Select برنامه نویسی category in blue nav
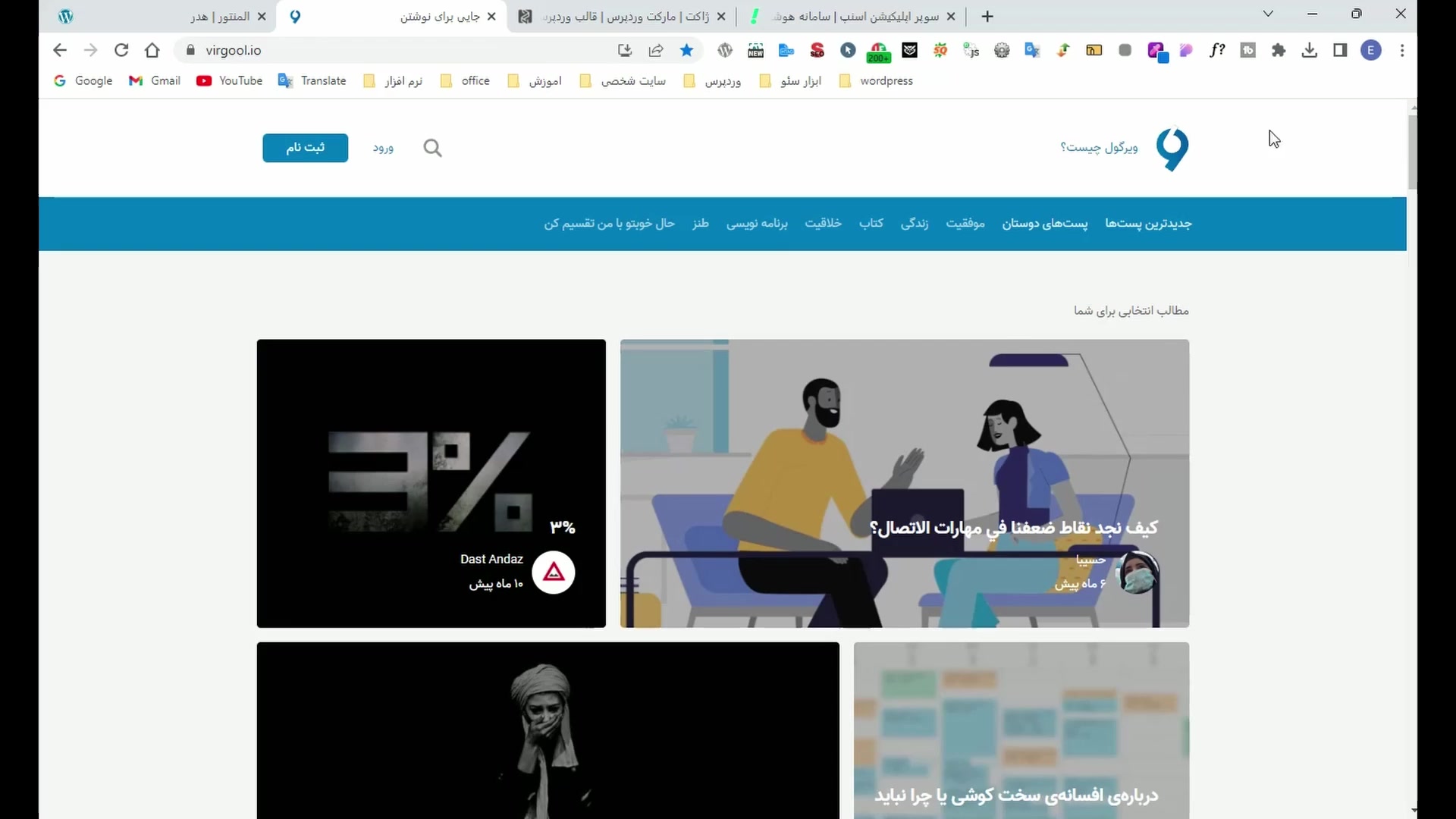This screenshot has height=819, width=1456. click(x=757, y=223)
